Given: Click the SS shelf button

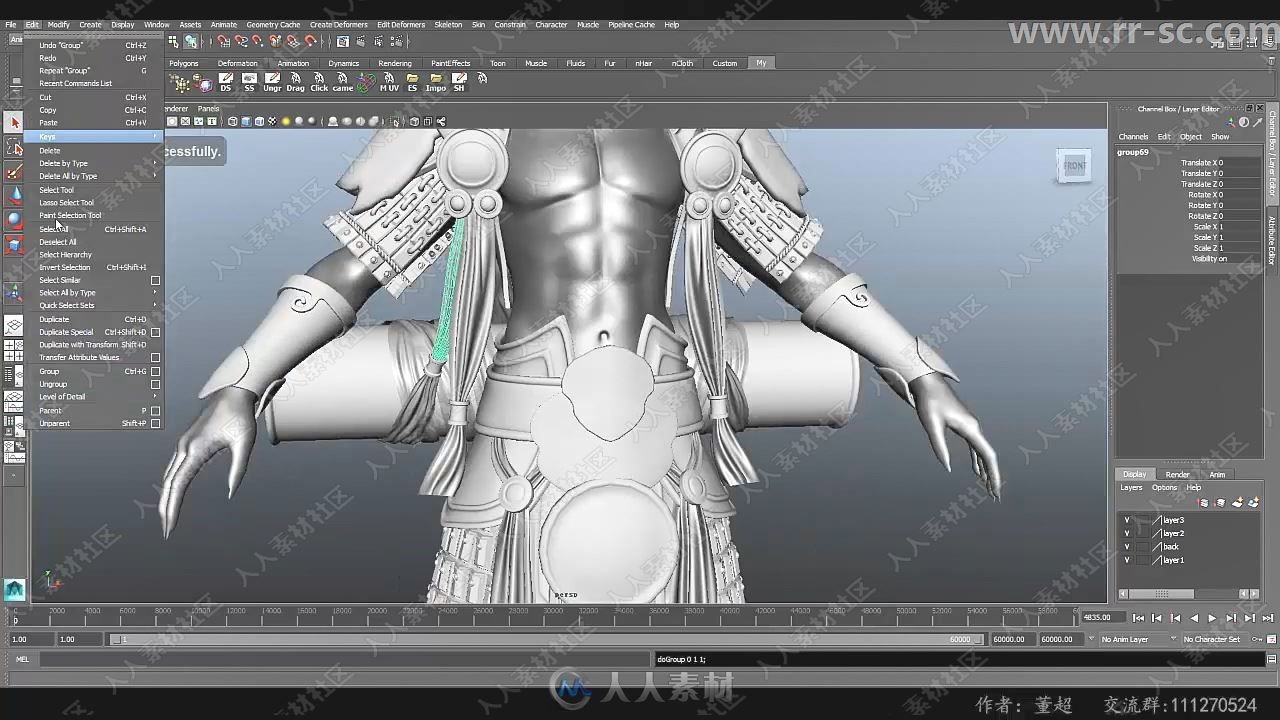Looking at the screenshot, I should pos(249,82).
